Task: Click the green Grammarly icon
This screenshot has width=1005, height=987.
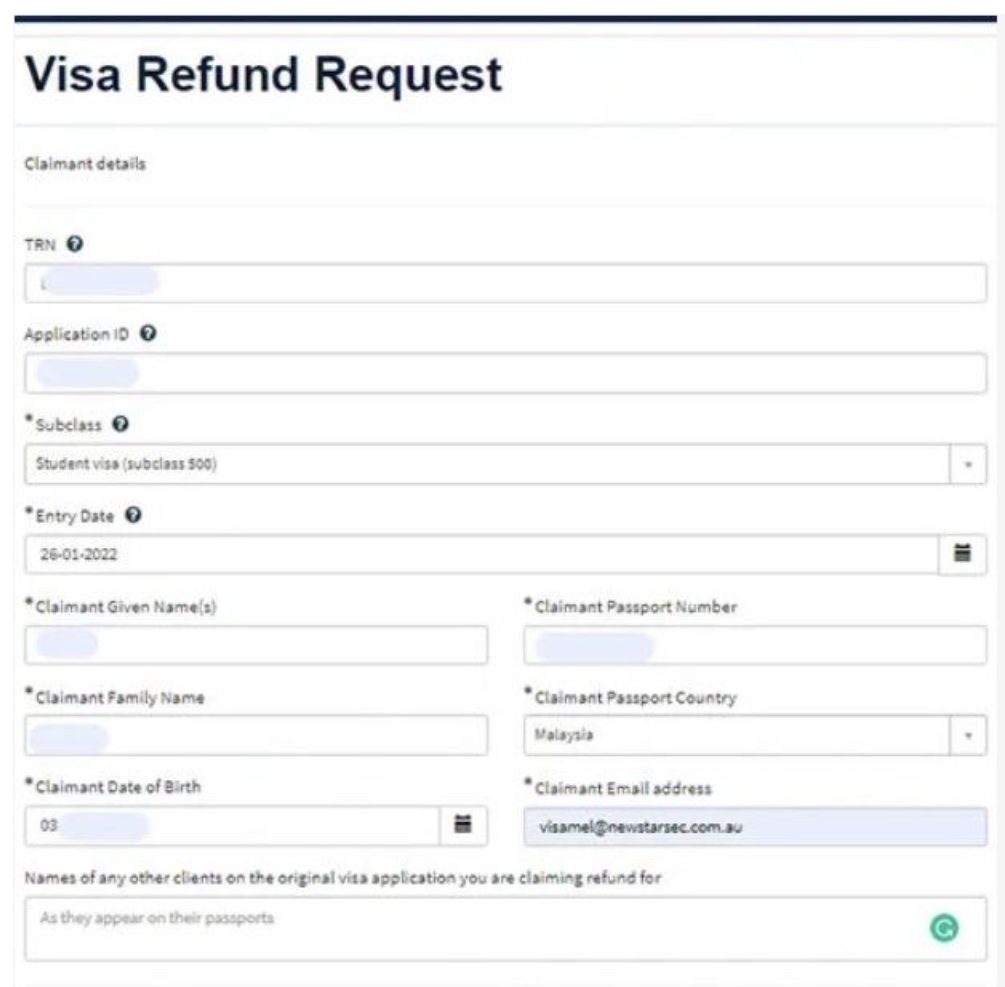Action: 951,930
